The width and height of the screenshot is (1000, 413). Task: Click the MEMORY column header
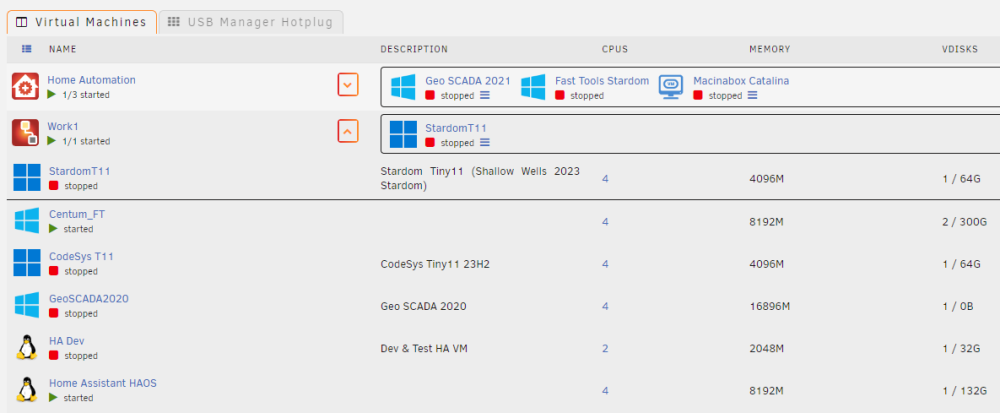(770, 49)
